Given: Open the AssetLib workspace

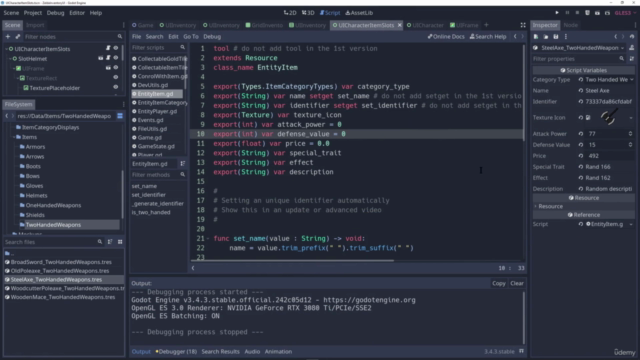Looking at the screenshot, I should click(x=359, y=13).
